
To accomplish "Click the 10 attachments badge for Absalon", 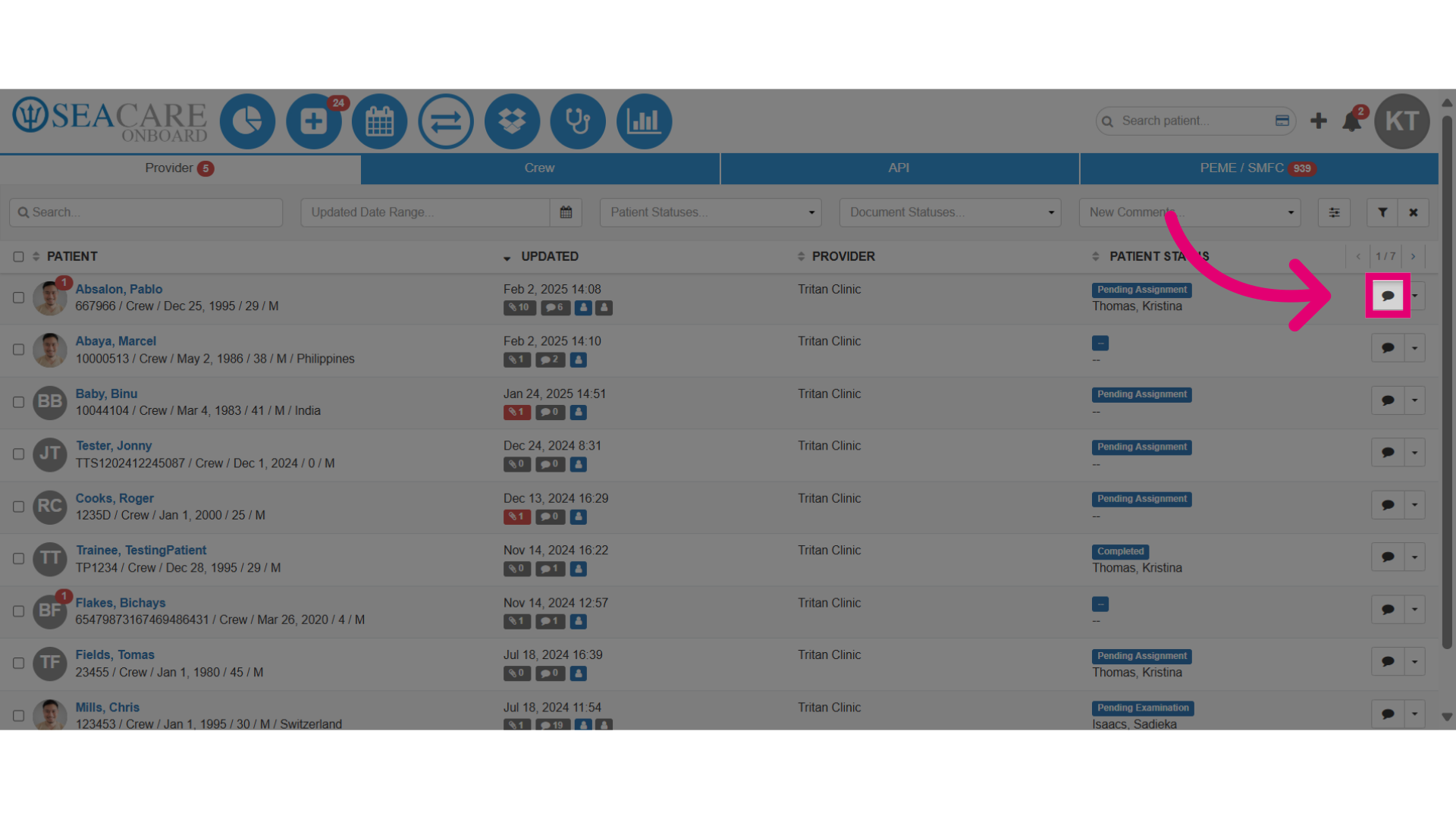I will click(519, 308).
